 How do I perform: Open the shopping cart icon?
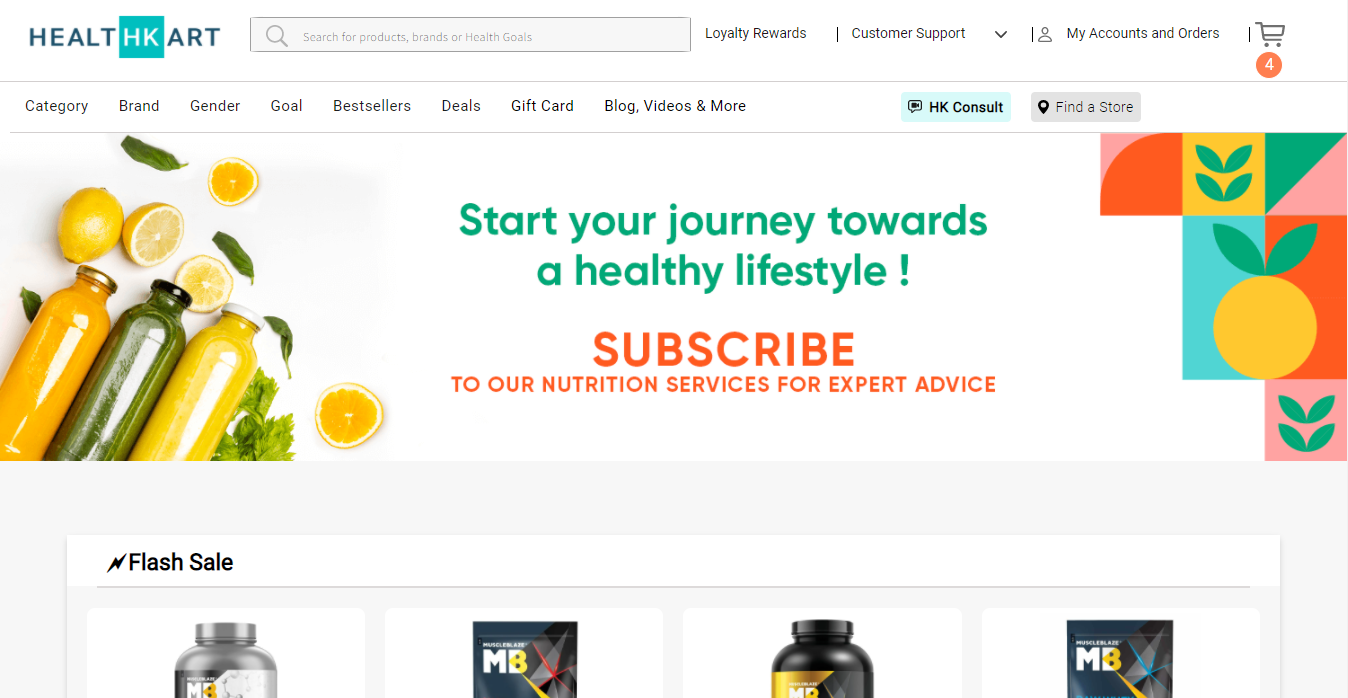[x=1270, y=35]
